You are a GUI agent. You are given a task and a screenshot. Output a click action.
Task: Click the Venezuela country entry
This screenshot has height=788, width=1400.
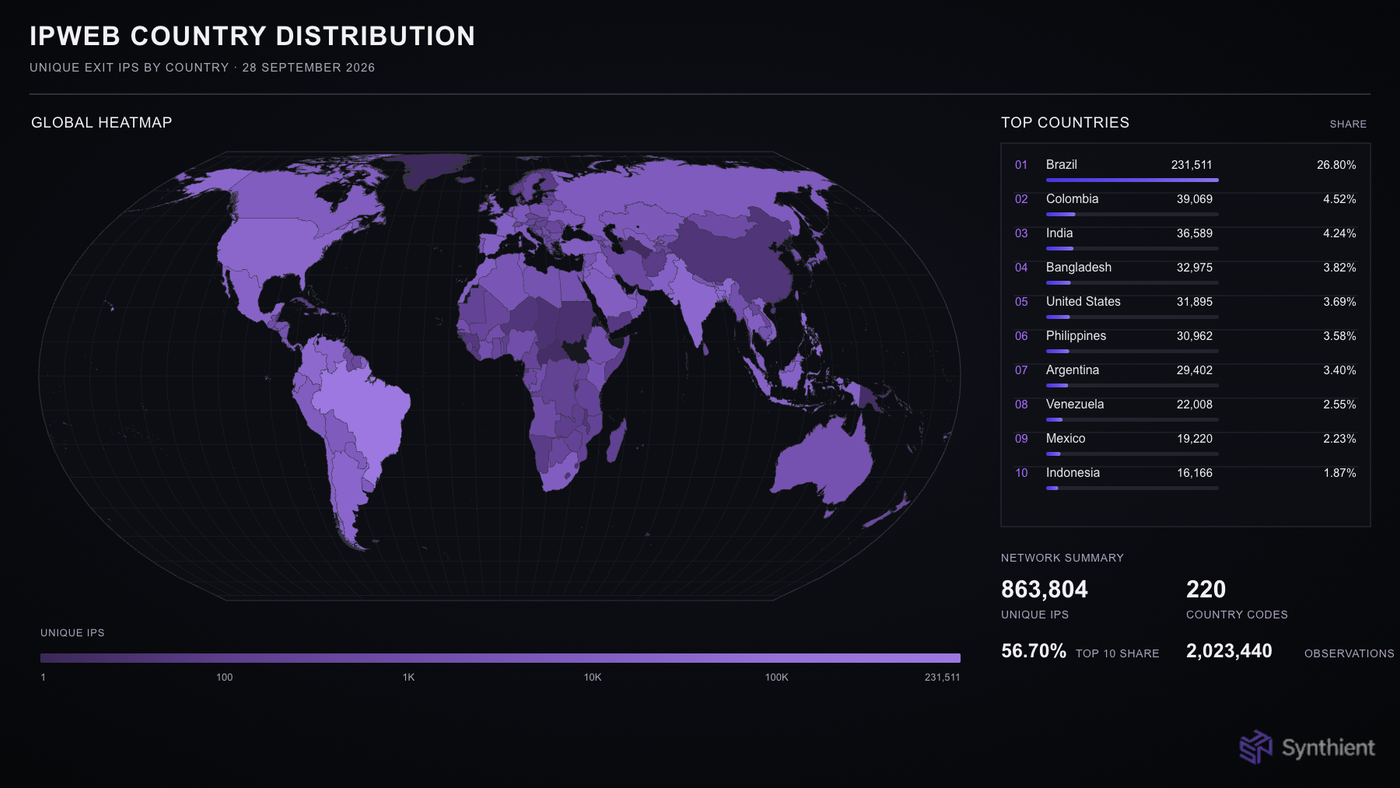click(x=1075, y=404)
